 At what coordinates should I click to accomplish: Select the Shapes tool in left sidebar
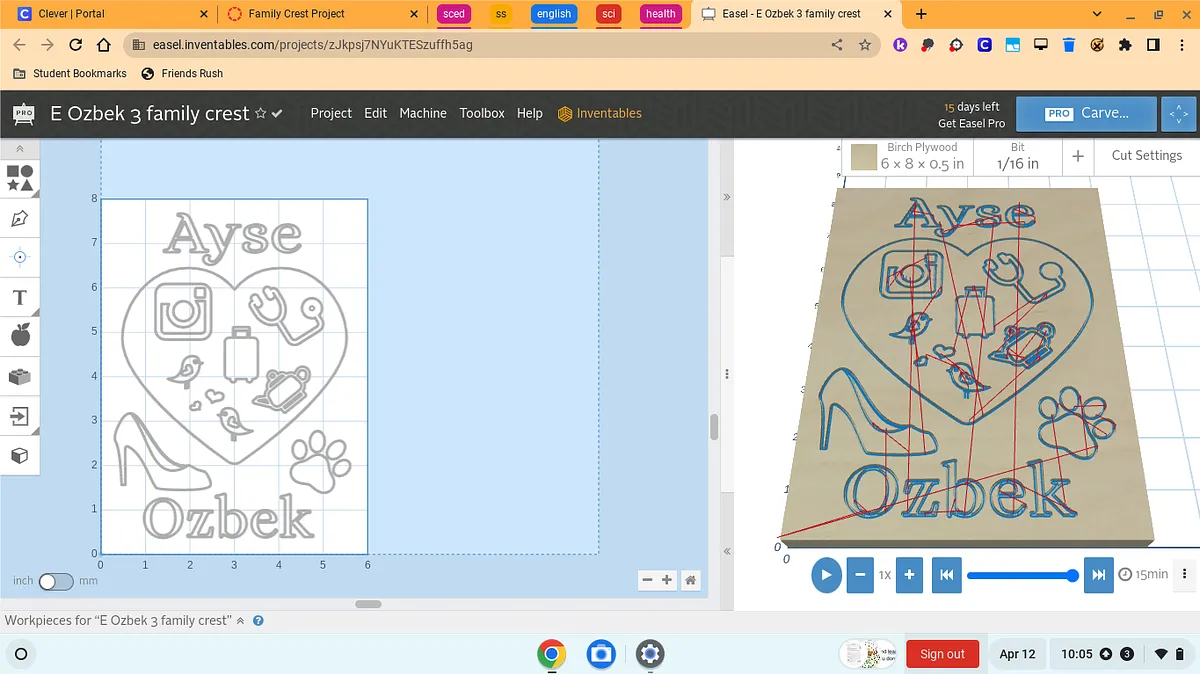tap(20, 178)
